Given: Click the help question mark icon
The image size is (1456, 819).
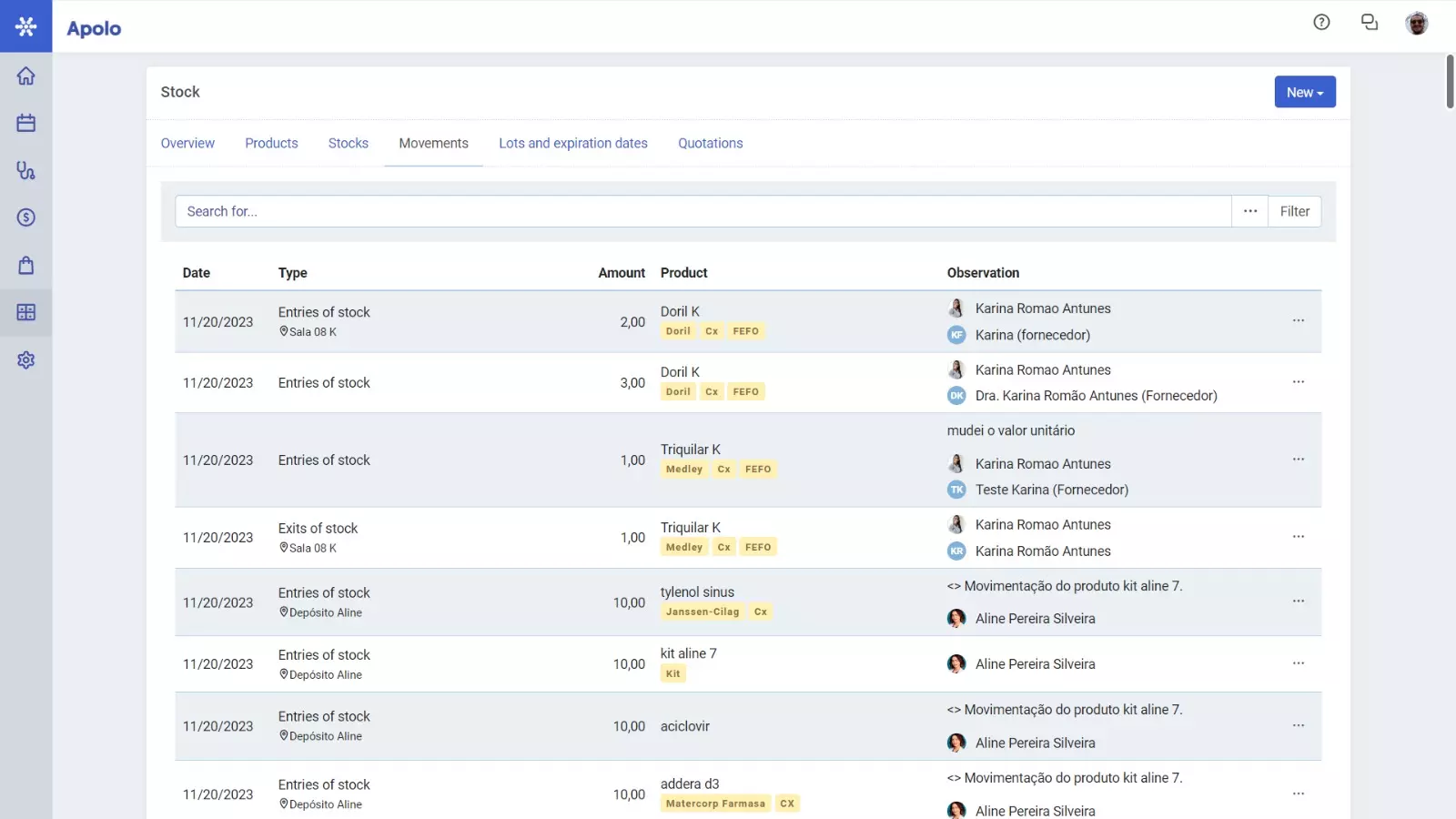Looking at the screenshot, I should [x=1321, y=23].
